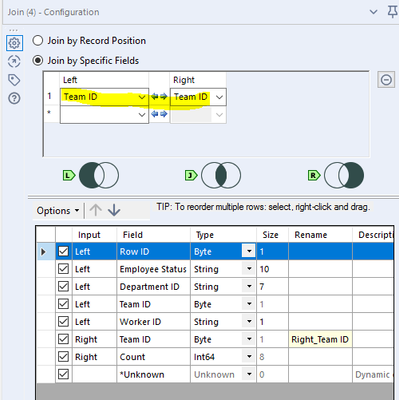
Task: Click the Dynamic description cell of *Unknown
Action: point(373,374)
